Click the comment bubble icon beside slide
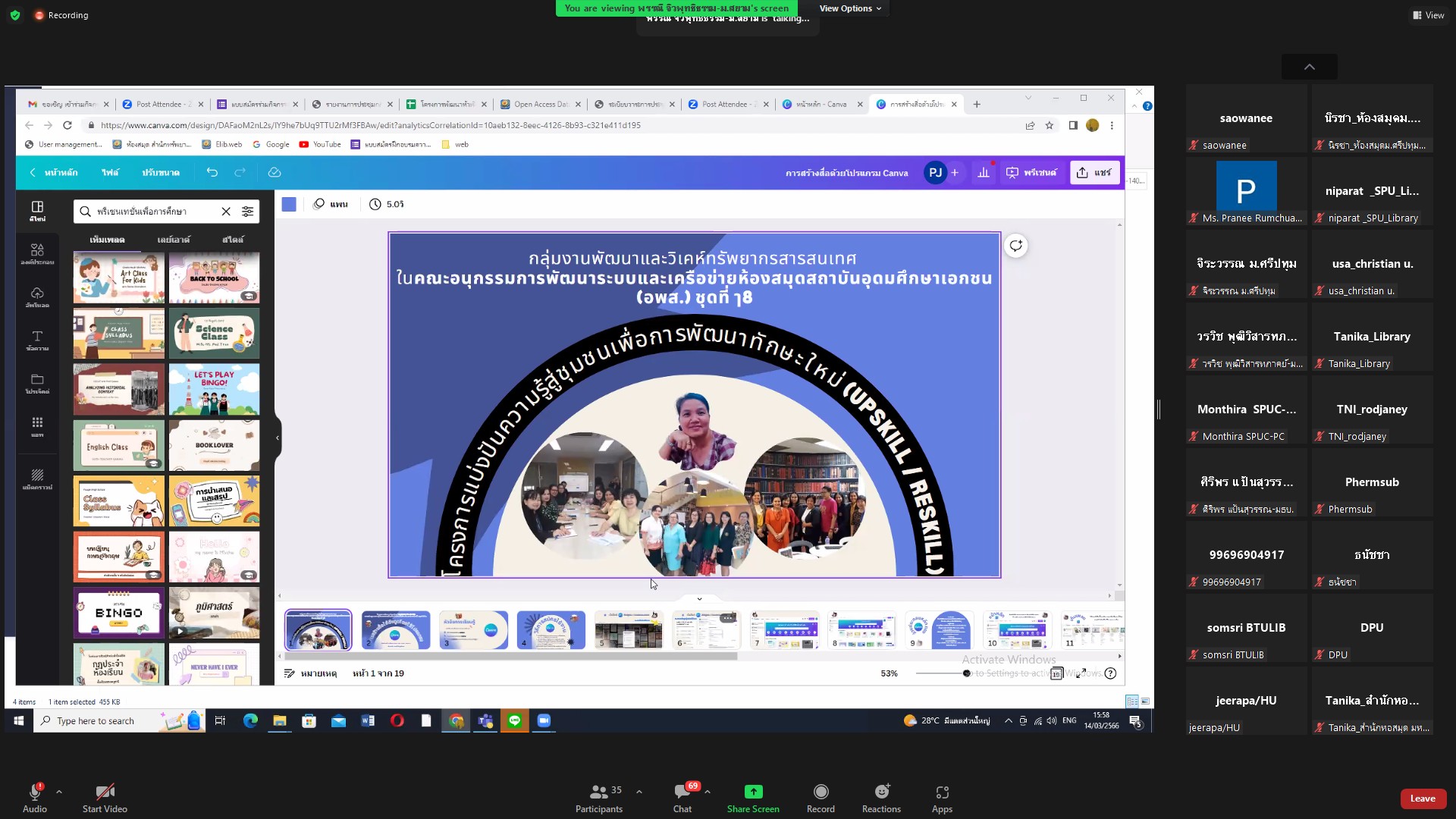The height and width of the screenshot is (819, 1456). tap(1015, 246)
